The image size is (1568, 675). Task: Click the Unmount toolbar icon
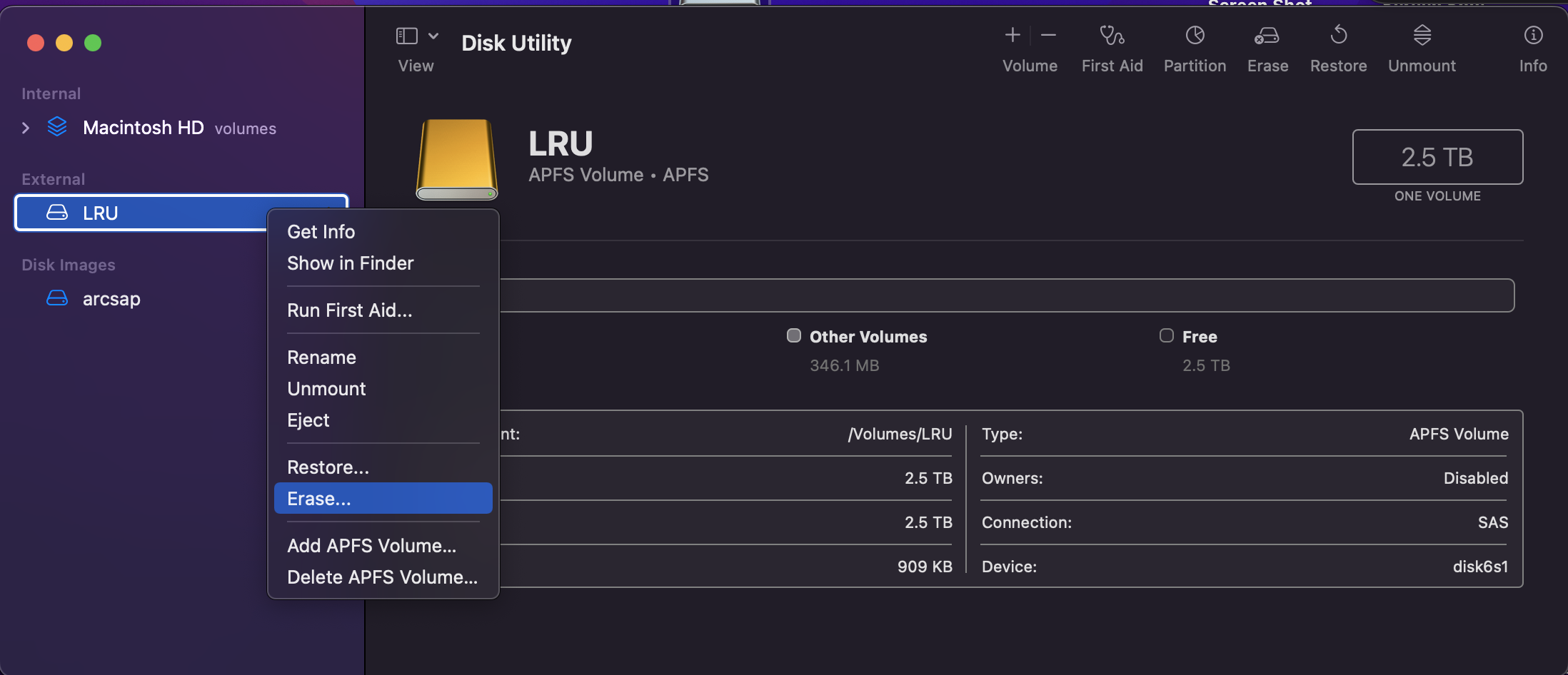1422,35
